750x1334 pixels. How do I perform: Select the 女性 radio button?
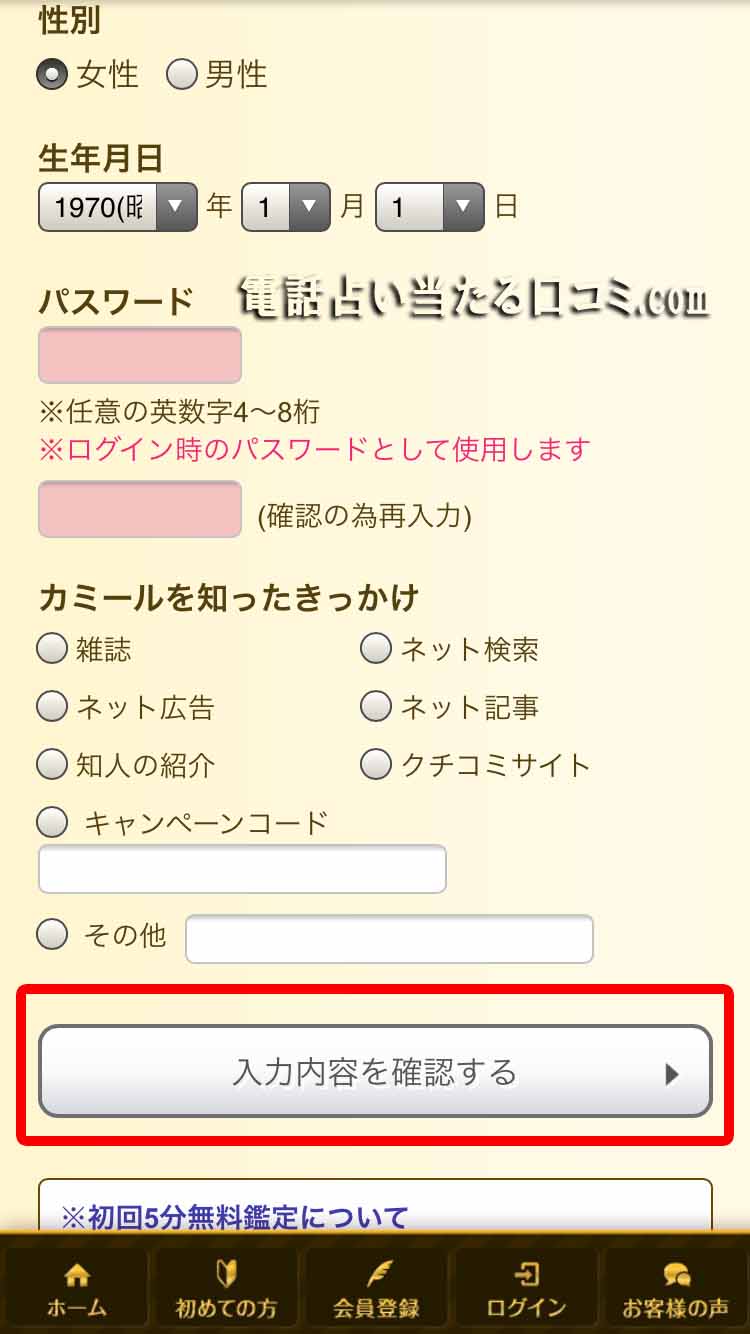52,75
